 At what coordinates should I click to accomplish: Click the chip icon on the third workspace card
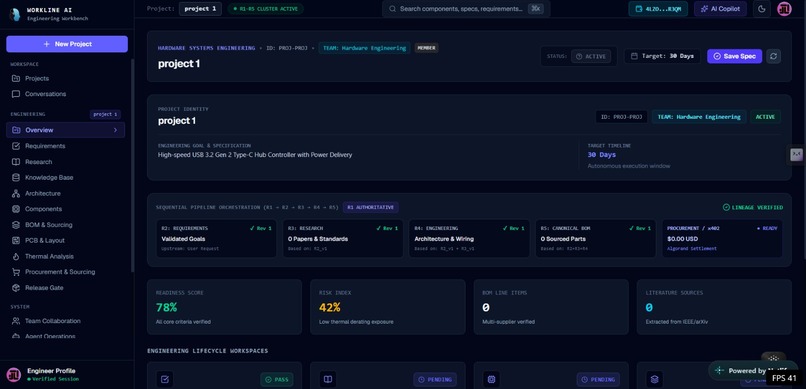[491, 380]
